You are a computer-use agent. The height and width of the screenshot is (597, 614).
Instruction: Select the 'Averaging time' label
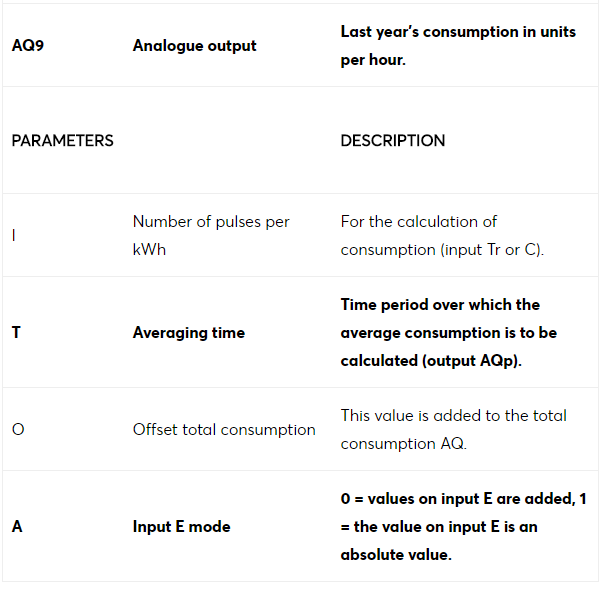(x=189, y=333)
